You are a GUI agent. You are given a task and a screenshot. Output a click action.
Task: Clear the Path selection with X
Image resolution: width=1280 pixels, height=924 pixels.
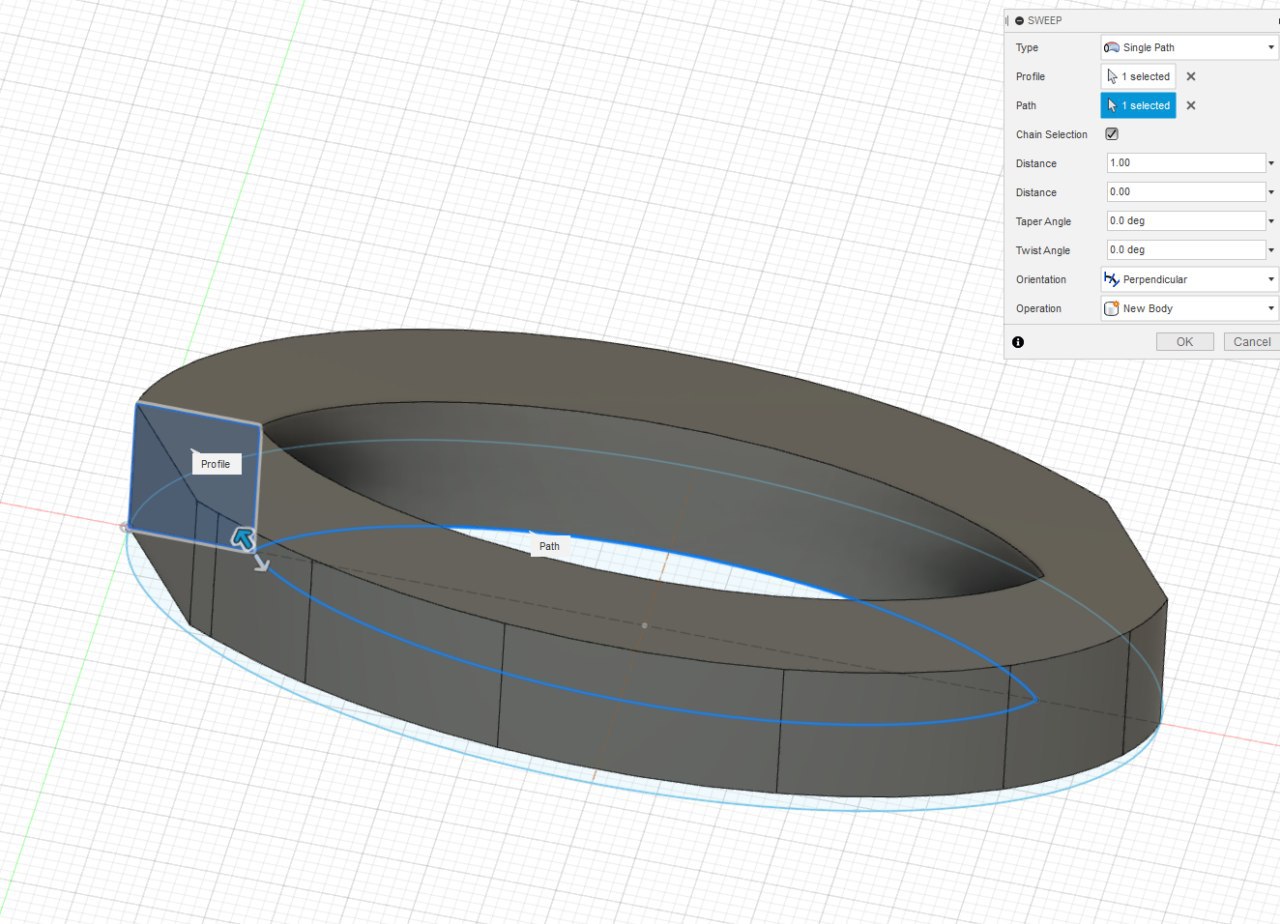click(1190, 106)
